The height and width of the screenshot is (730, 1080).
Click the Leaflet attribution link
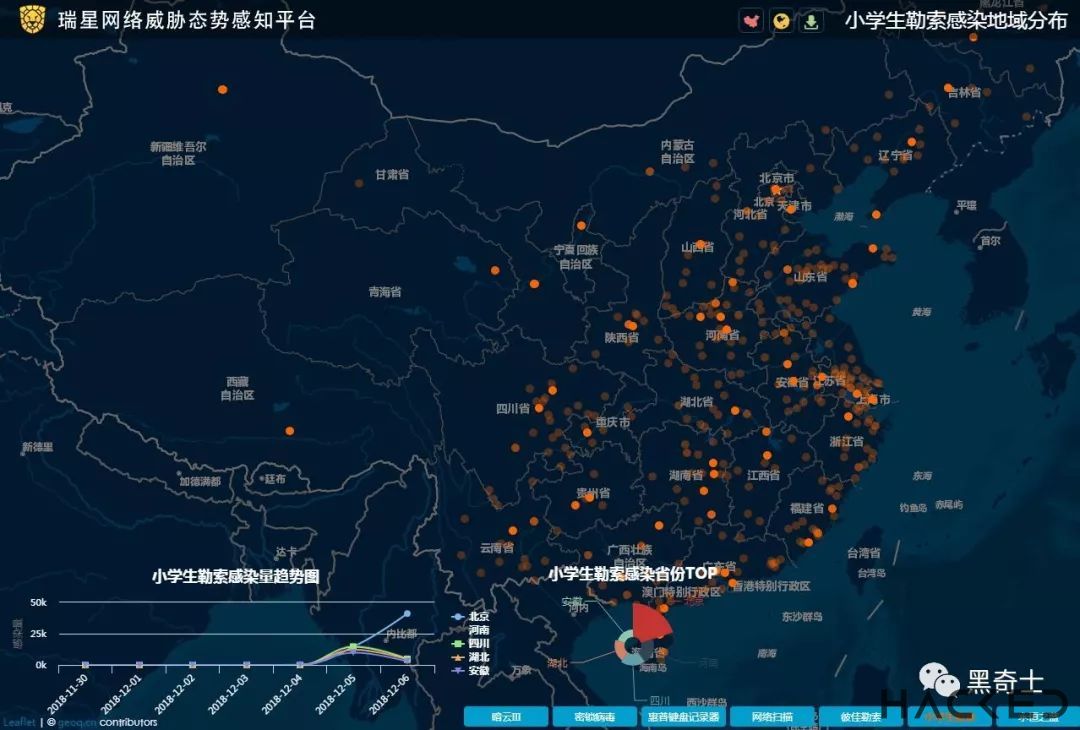pos(18,721)
